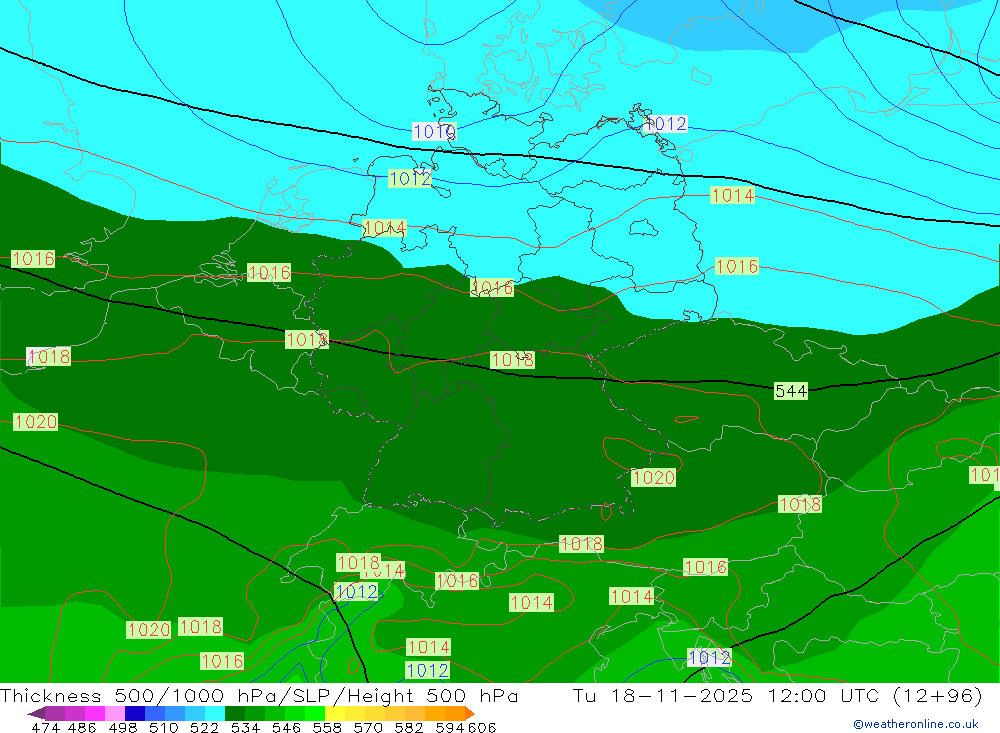Screen dimensions: 1000x733
Task: Click the 606 legend value
Action: click(x=482, y=727)
